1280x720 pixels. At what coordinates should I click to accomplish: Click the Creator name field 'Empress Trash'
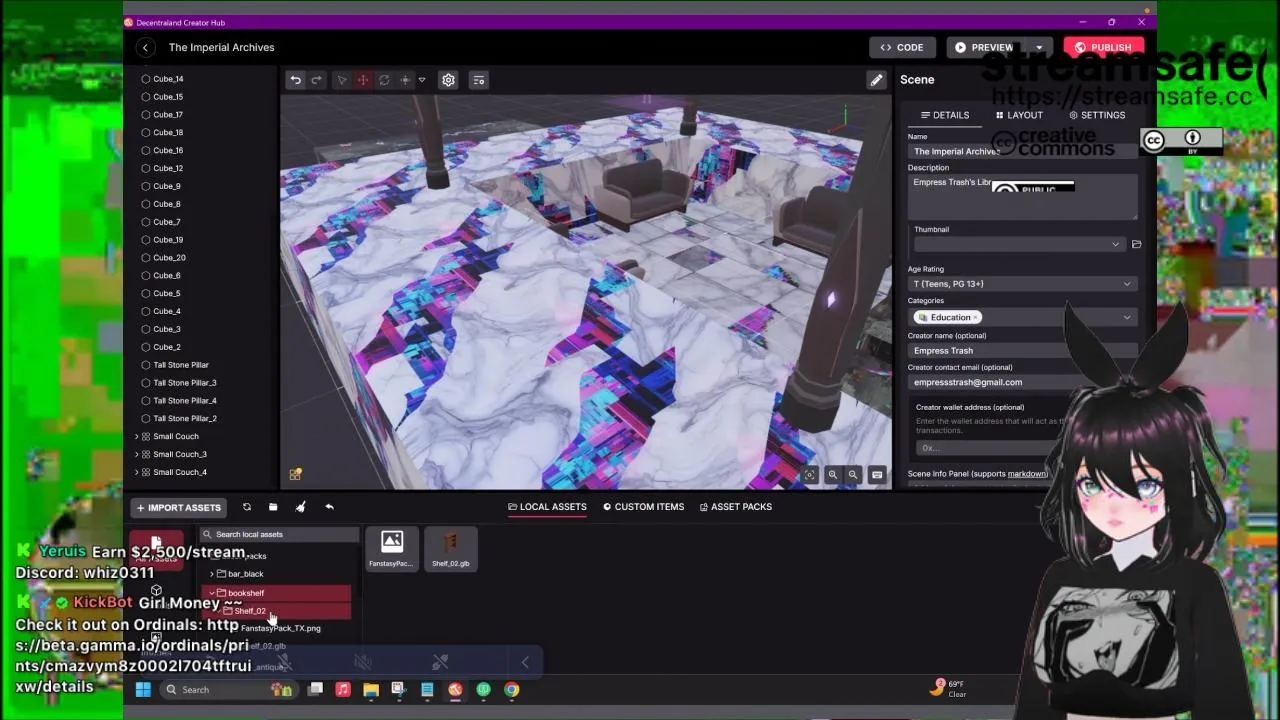coord(1022,351)
